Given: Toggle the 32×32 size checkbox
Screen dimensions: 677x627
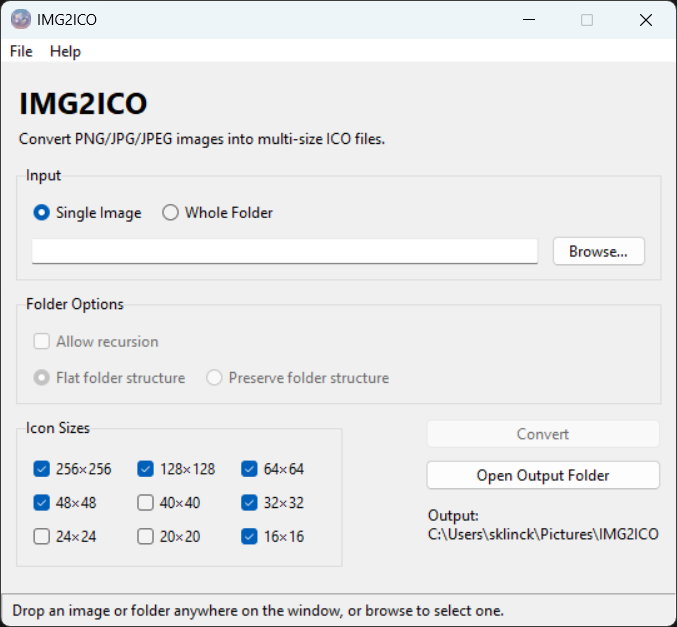Looking at the screenshot, I should point(250,503).
